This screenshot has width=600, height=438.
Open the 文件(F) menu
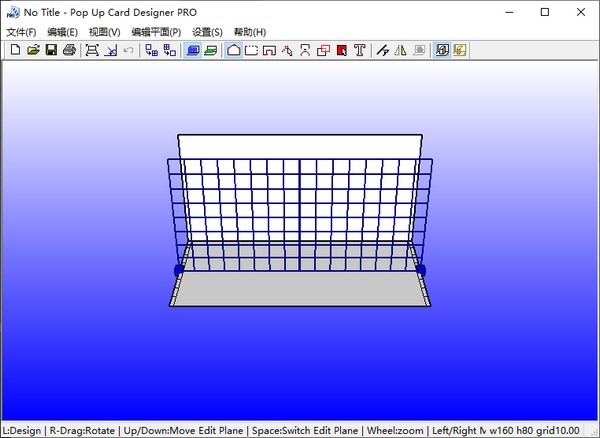[20, 32]
